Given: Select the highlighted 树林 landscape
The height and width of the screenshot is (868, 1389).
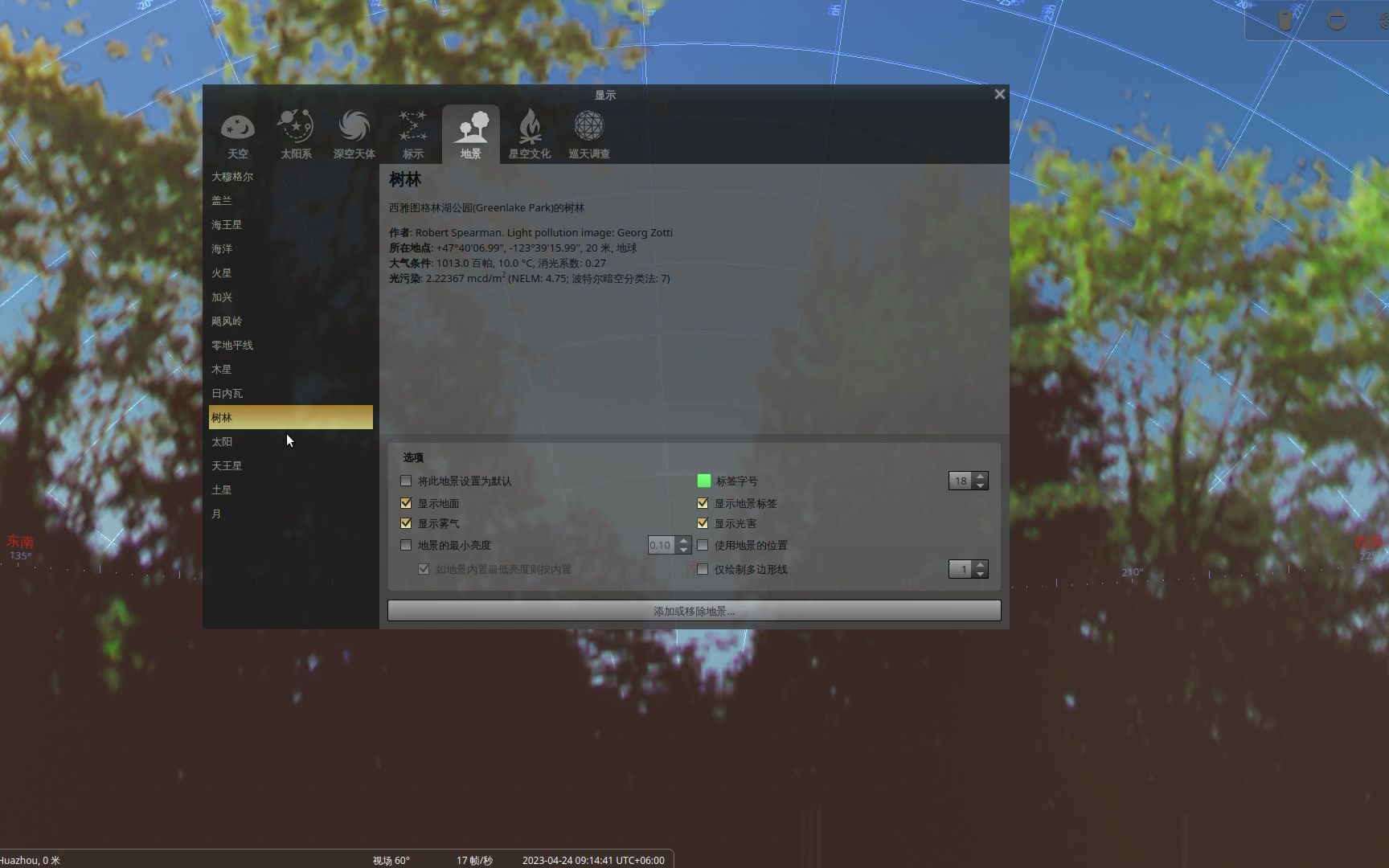Looking at the screenshot, I should [291, 417].
